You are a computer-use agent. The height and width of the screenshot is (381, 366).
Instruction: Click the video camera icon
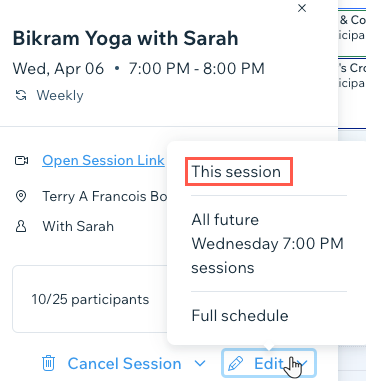[x=22, y=161]
